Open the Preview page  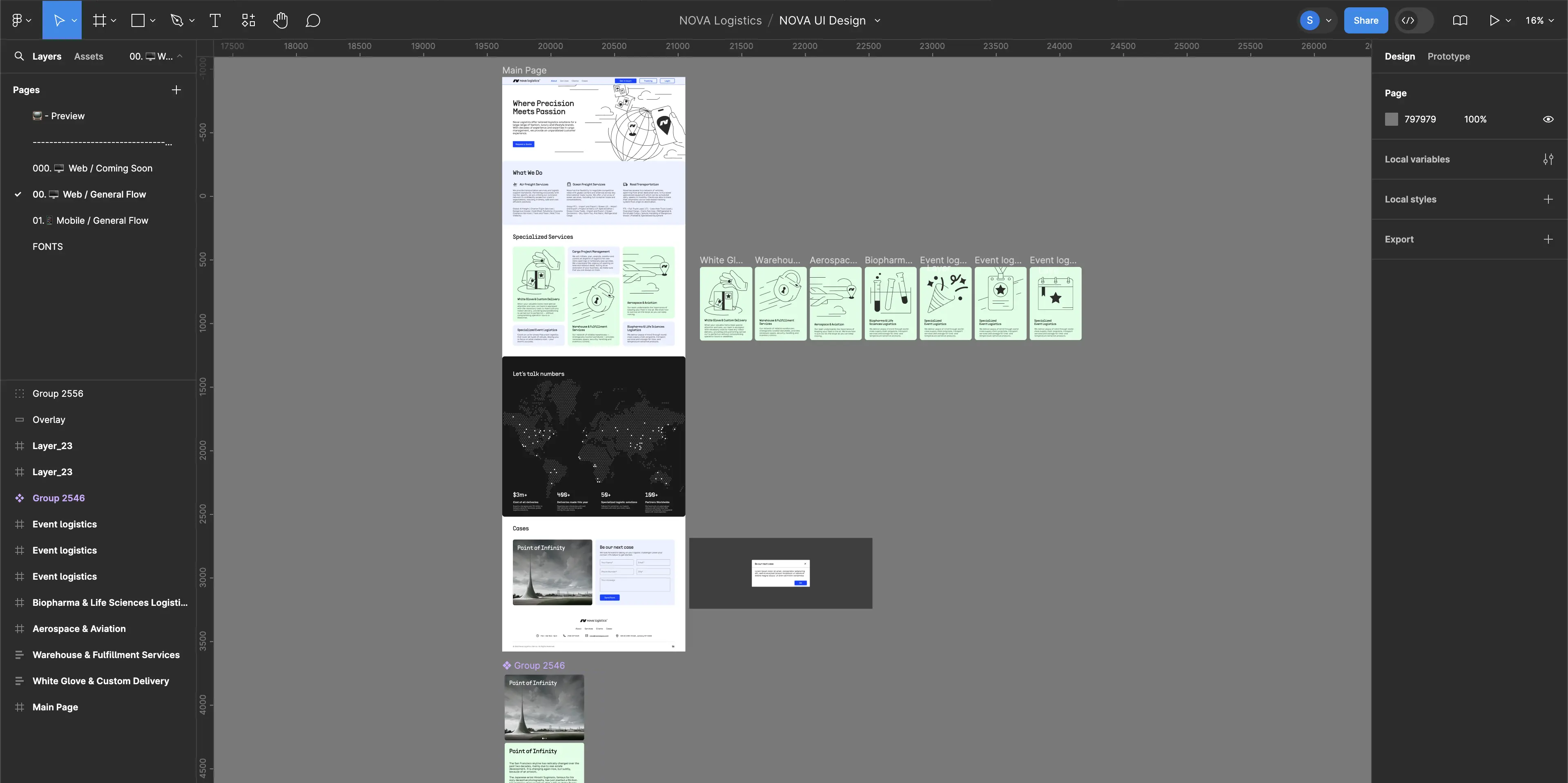(58, 116)
